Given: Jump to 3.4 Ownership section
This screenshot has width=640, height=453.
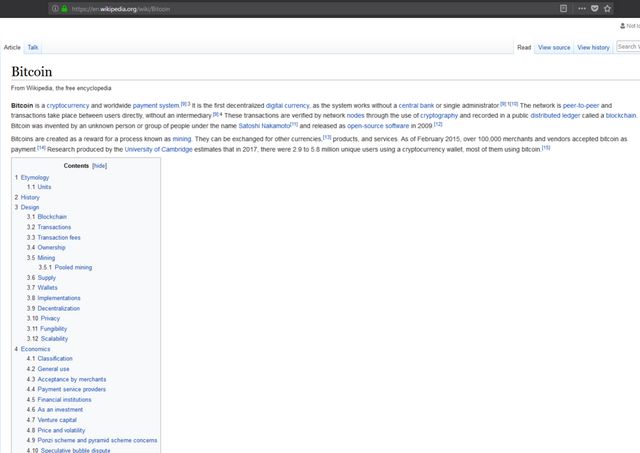Looking at the screenshot, I should tap(46, 247).
